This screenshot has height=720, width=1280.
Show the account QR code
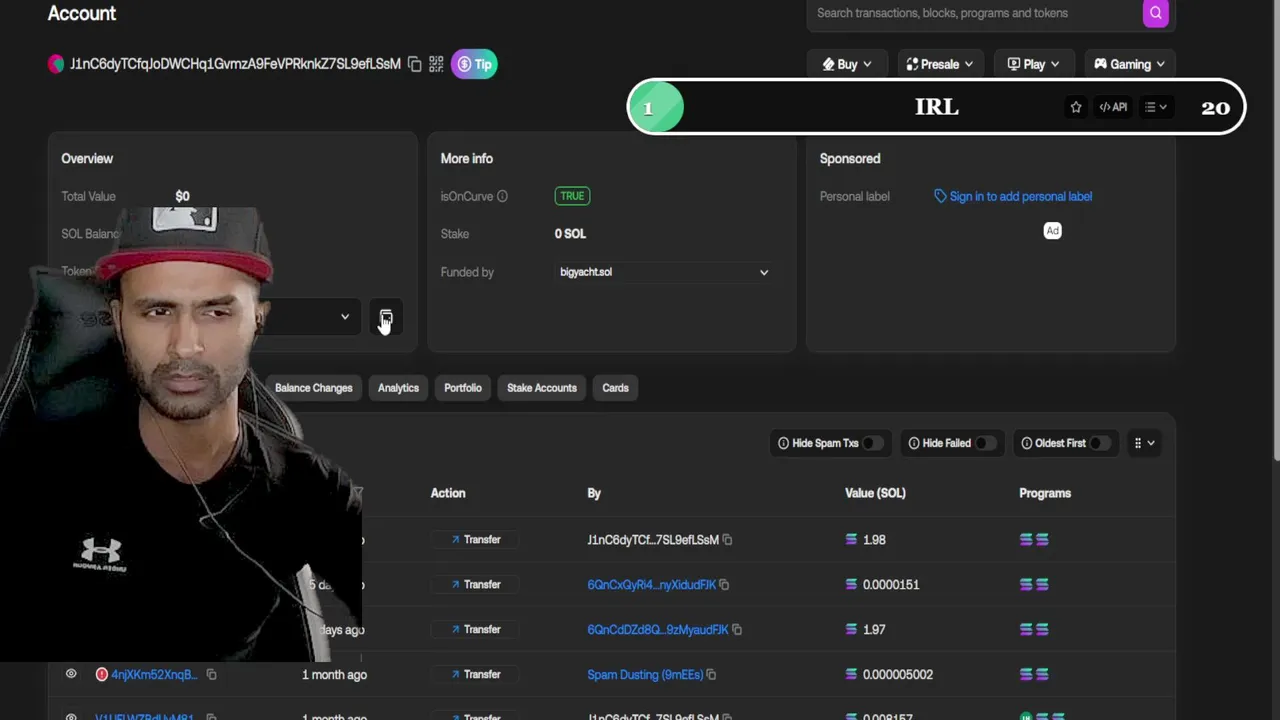tap(436, 64)
